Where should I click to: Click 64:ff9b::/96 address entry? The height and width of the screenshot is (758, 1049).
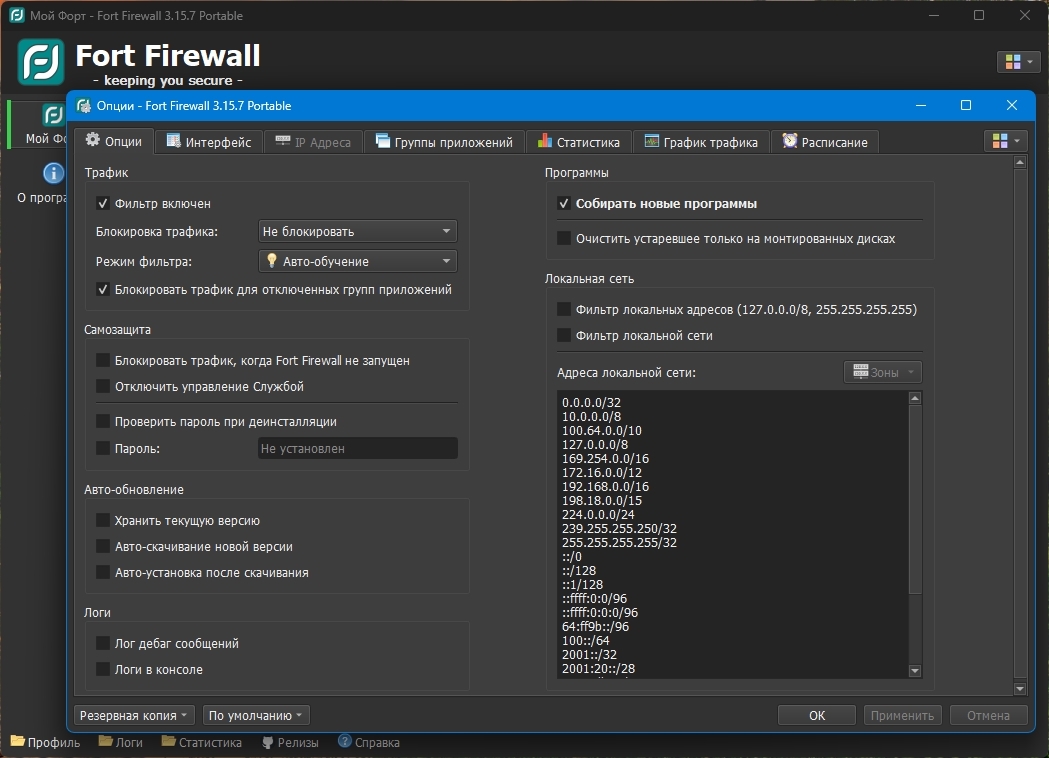pyautogui.click(x=595, y=627)
